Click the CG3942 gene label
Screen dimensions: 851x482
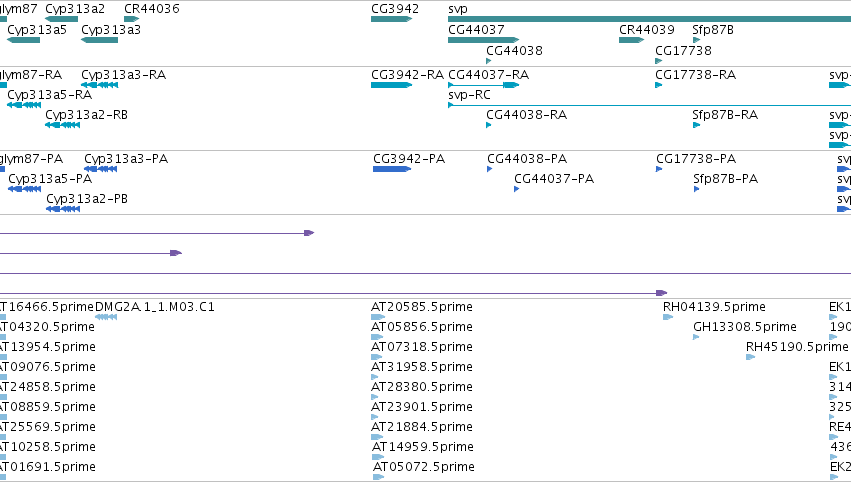click(395, 9)
